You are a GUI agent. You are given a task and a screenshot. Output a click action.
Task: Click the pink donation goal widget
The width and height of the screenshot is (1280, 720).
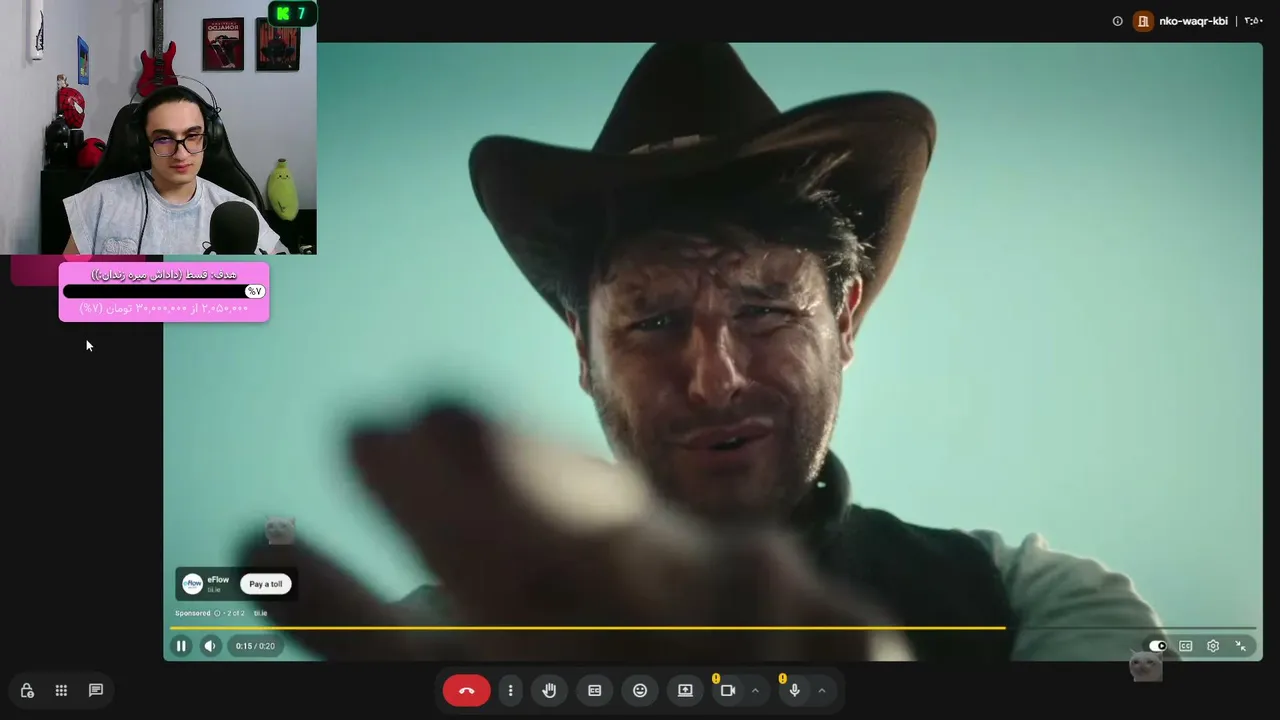point(164,291)
